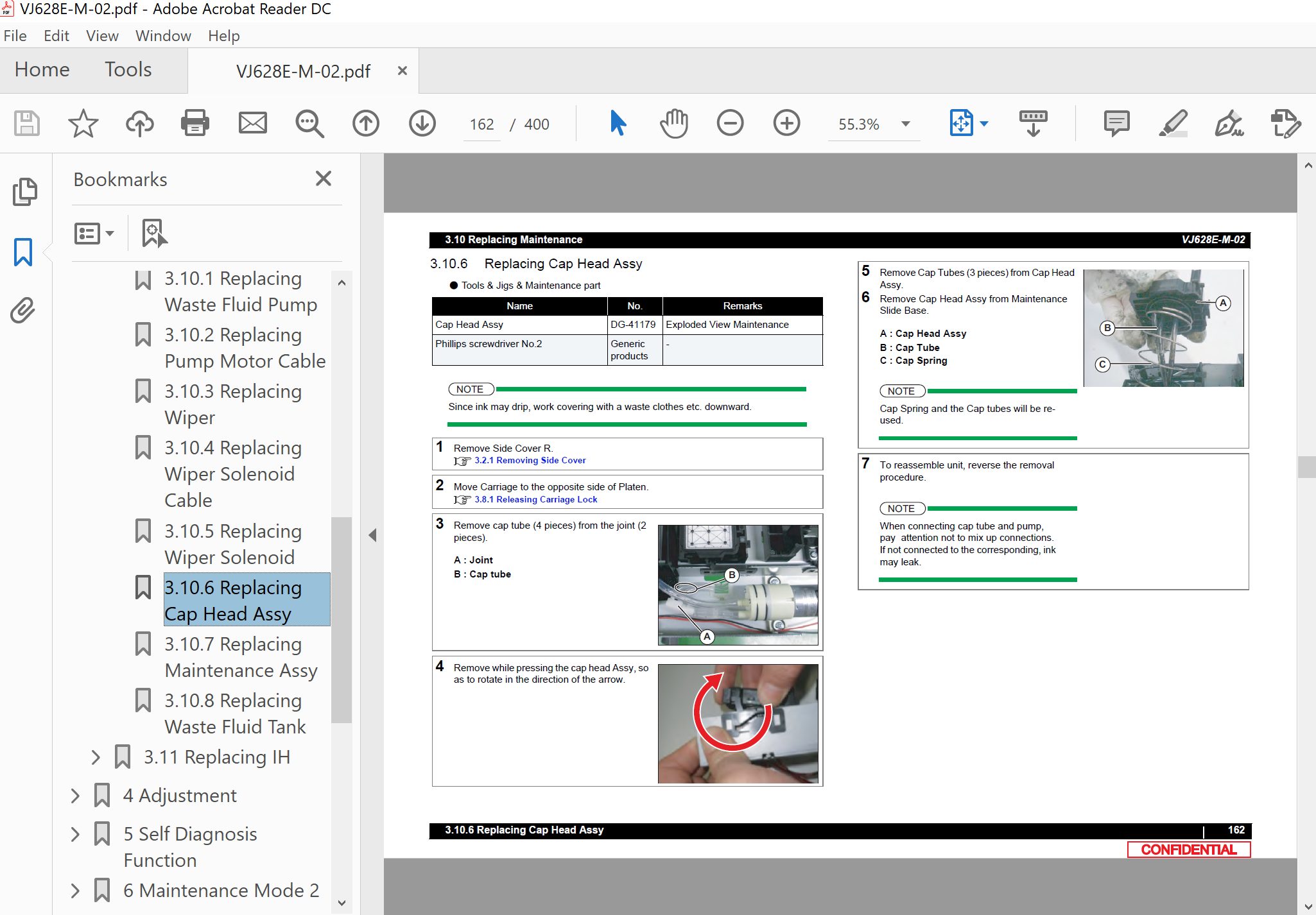Open the Window menu
The width and height of the screenshot is (1316, 915).
point(163,36)
